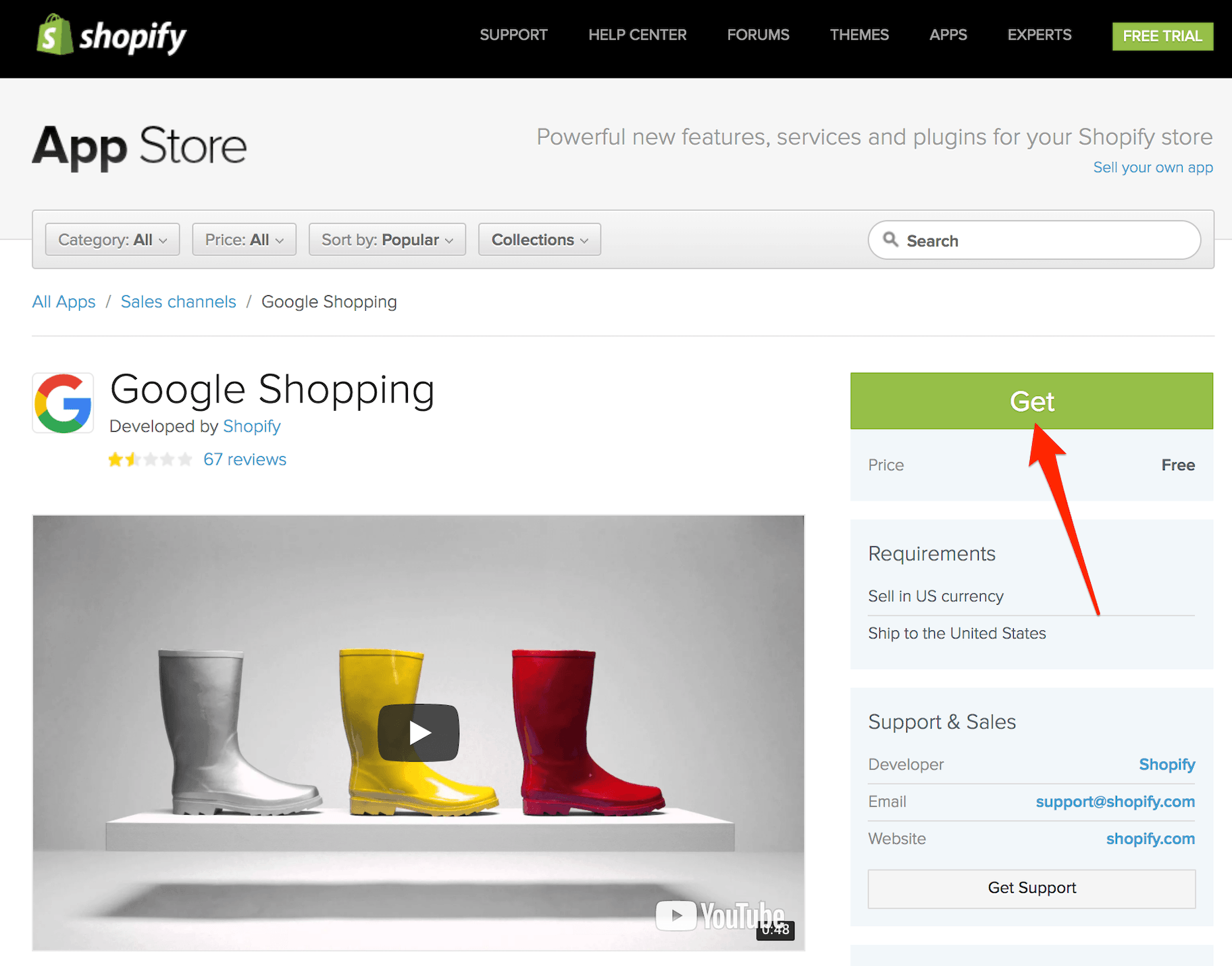Viewport: 1232px width, 966px height.
Task: Open the Category: All dropdown
Action: [x=111, y=239]
